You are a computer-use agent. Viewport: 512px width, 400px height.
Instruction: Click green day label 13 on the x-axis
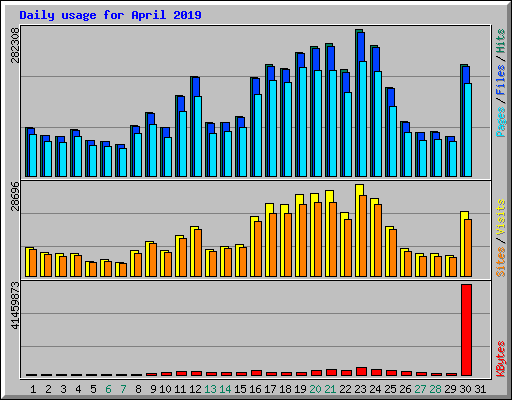pyautogui.click(x=210, y=389)
